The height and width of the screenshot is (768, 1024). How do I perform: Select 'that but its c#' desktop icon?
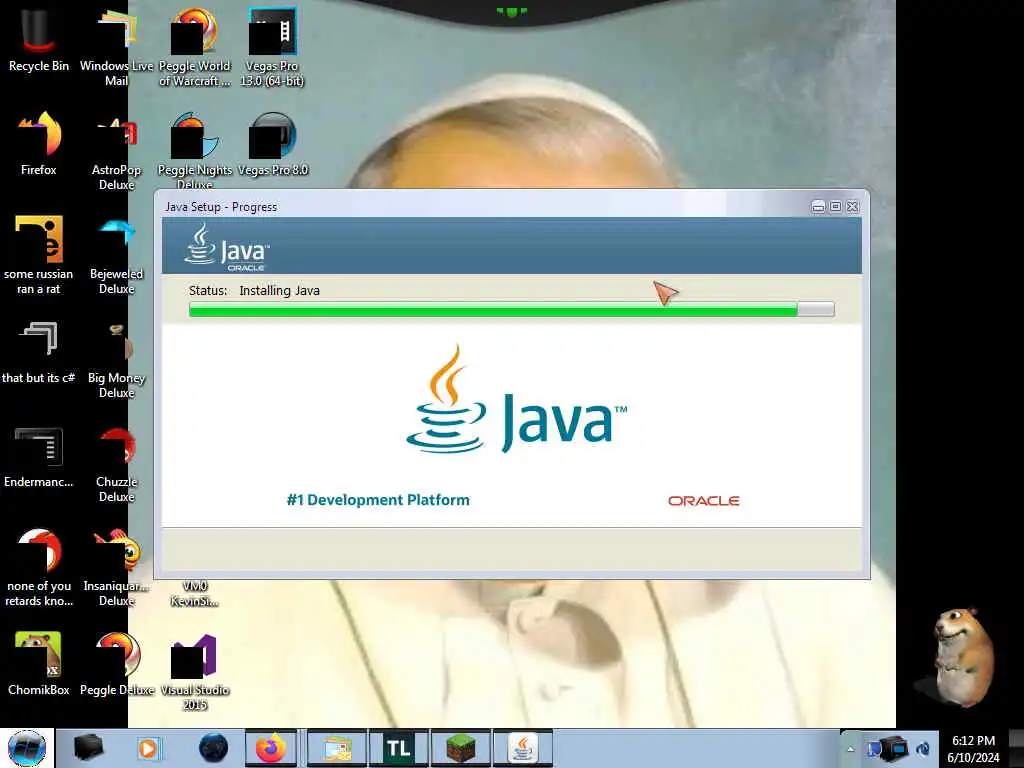click(39, 353)
